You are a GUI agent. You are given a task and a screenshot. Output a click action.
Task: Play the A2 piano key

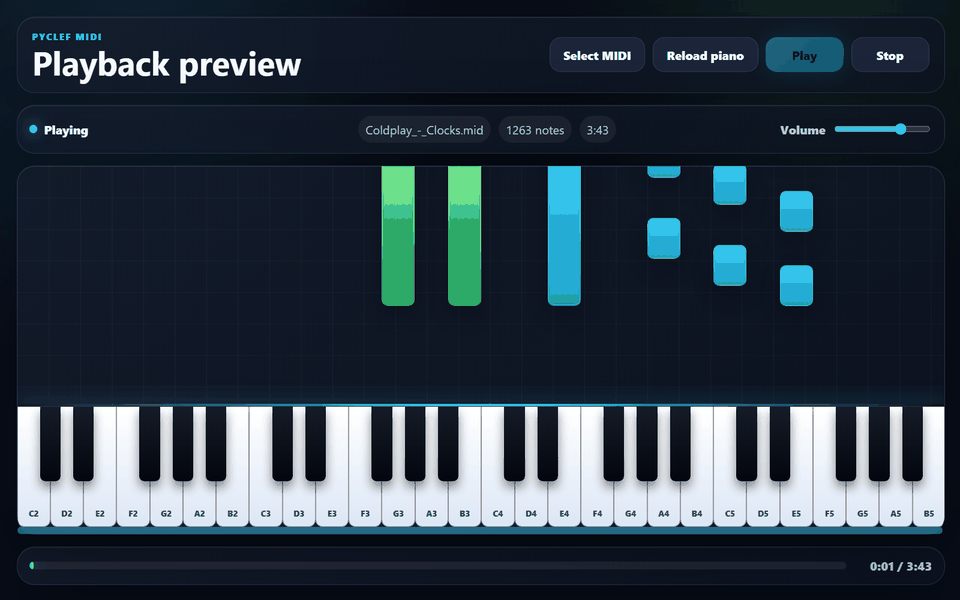click(199, 505)
